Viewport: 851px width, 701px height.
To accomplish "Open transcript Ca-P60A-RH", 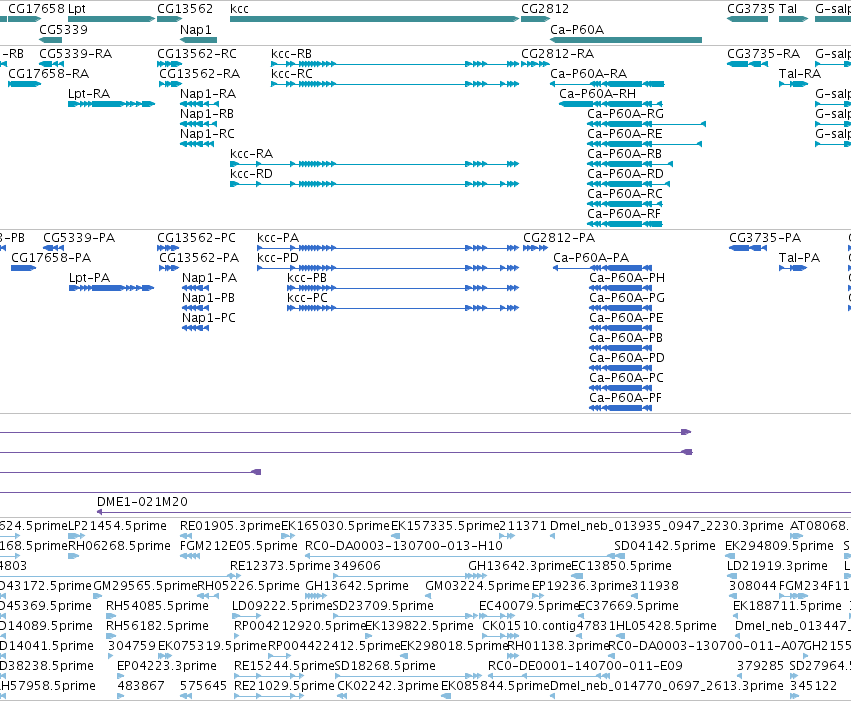I will [598, 94].
